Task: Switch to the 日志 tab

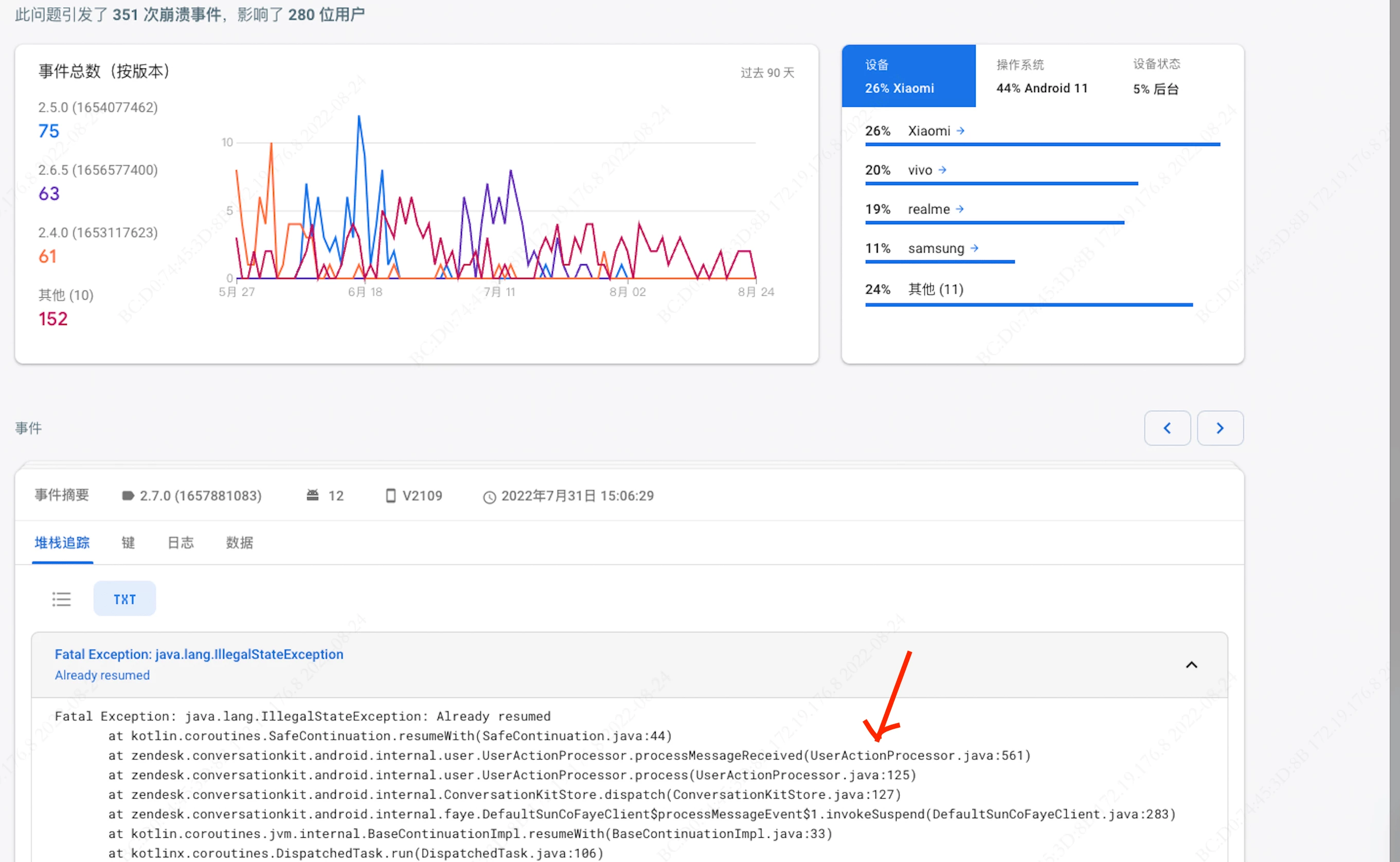Action: coord(181,542)
